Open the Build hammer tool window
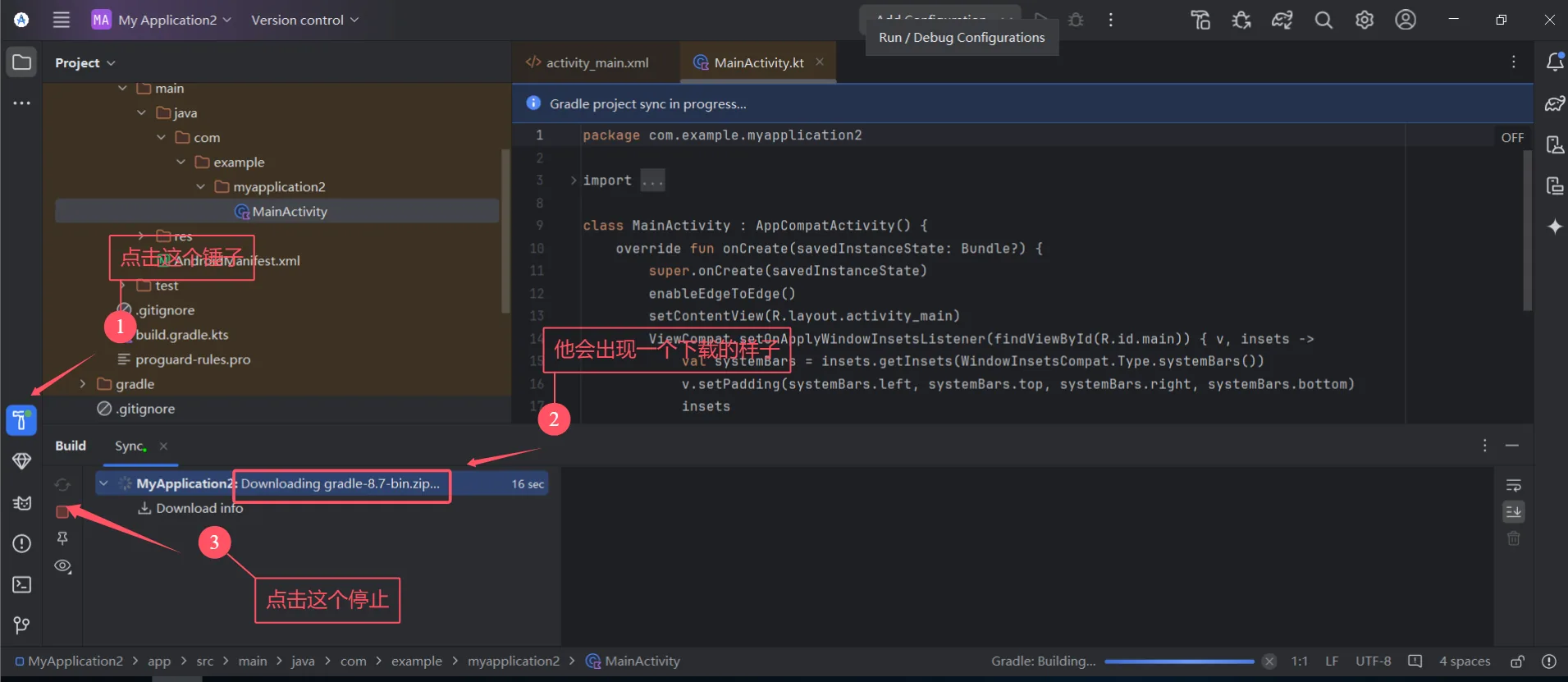This screenshot has width=1568, height=682. (x=21, y=420)
